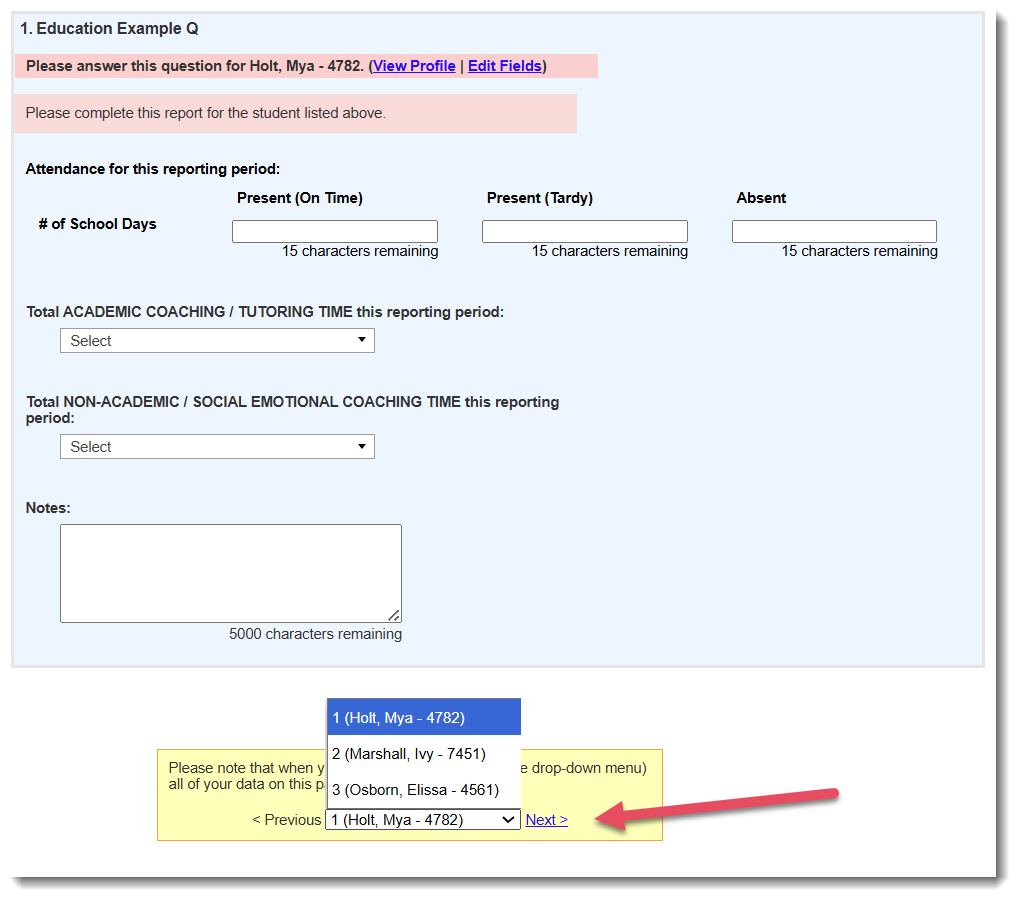Click the Present (On Time) input field
The width and height of the screenshot is (1019, 900).
click(335, 231)
